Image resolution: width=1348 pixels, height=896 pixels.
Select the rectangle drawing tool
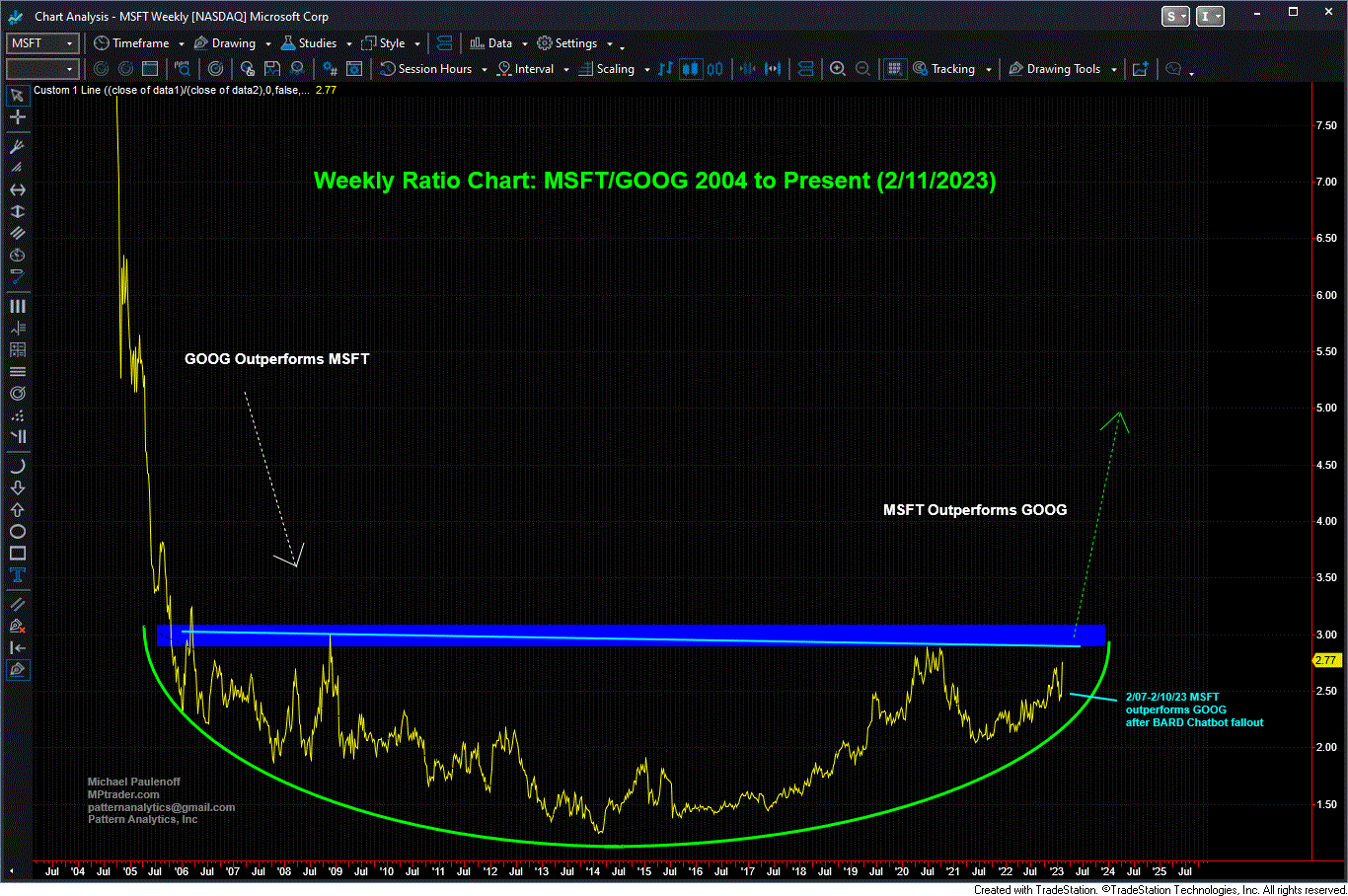tap(17, 553)
